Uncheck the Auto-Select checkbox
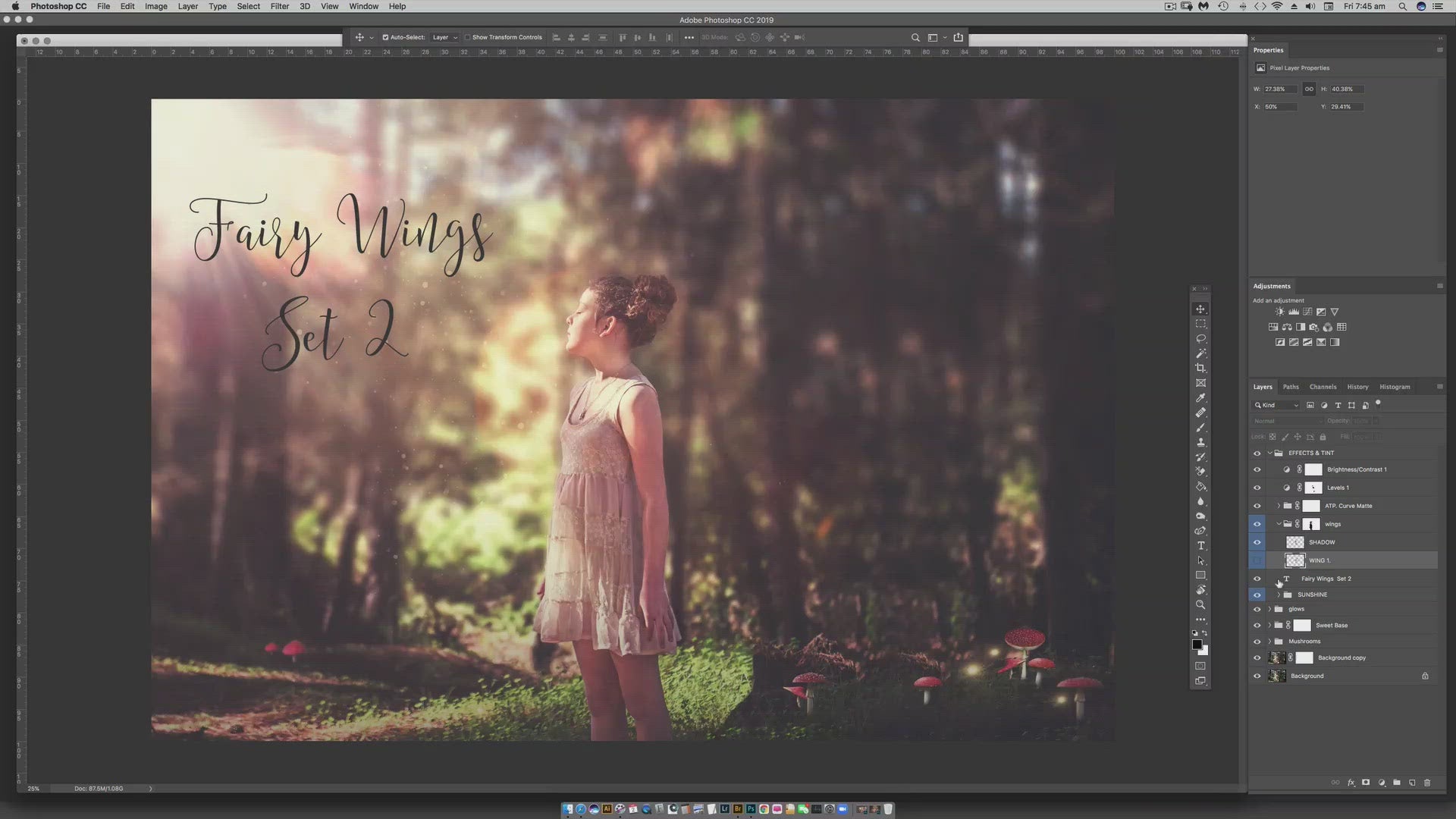Viewport: 1456px width, 819px height. 385,37
